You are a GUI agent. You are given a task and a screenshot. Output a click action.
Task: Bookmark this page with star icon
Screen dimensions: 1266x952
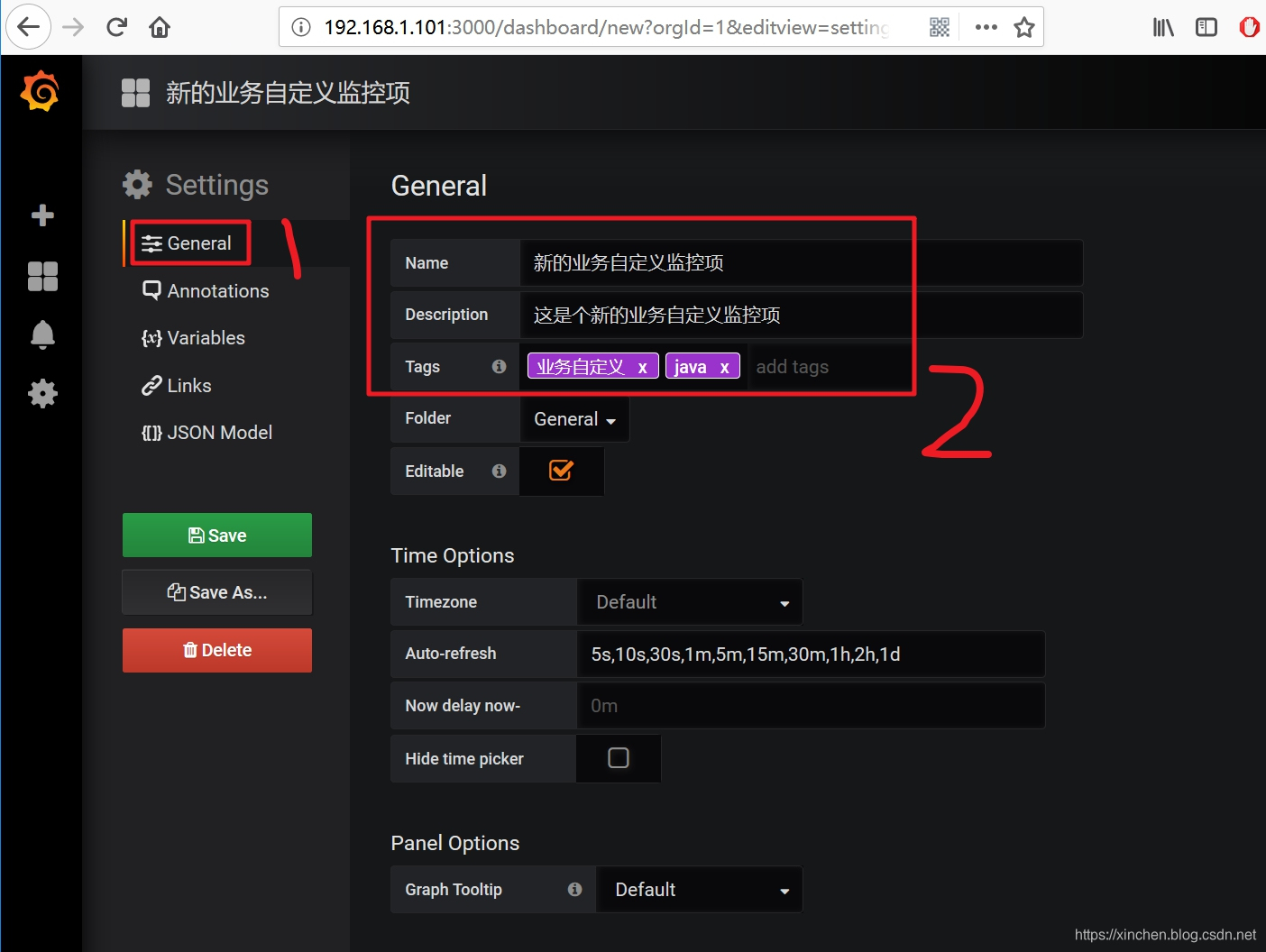coord(1024,27)
